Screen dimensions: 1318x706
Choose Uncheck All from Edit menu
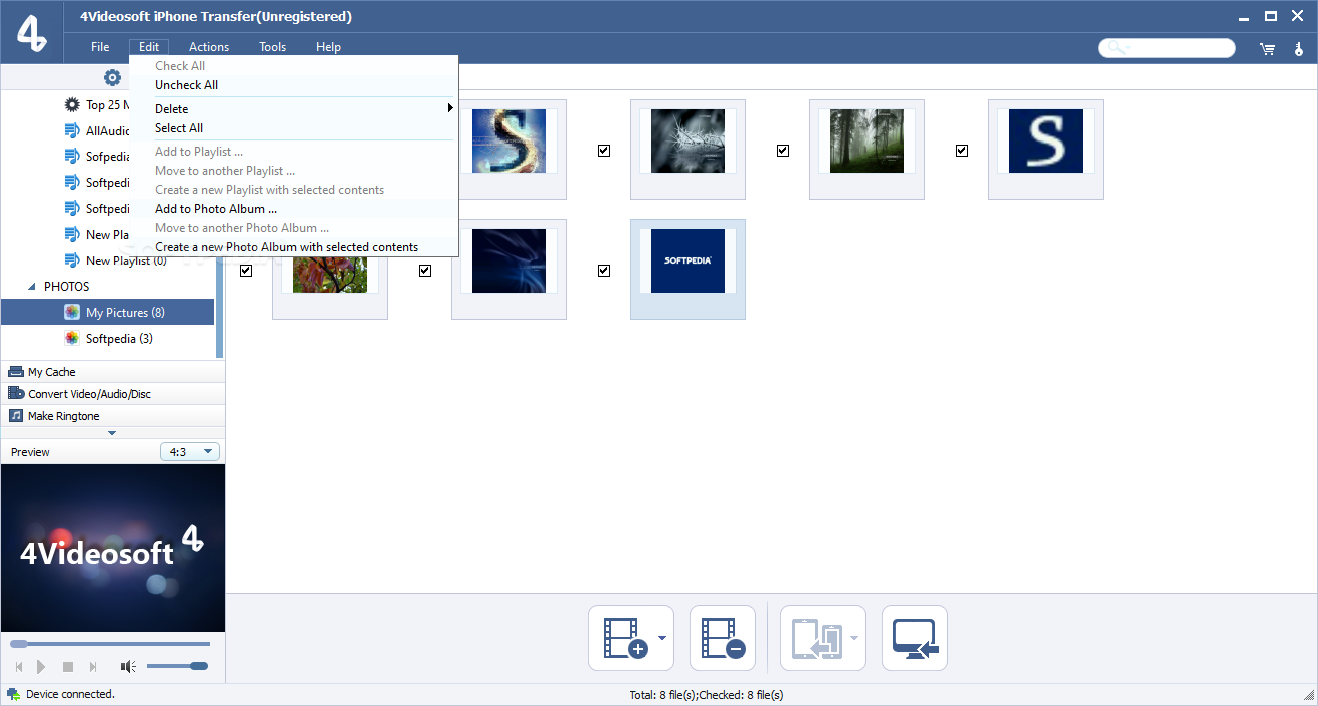(294, 85)
